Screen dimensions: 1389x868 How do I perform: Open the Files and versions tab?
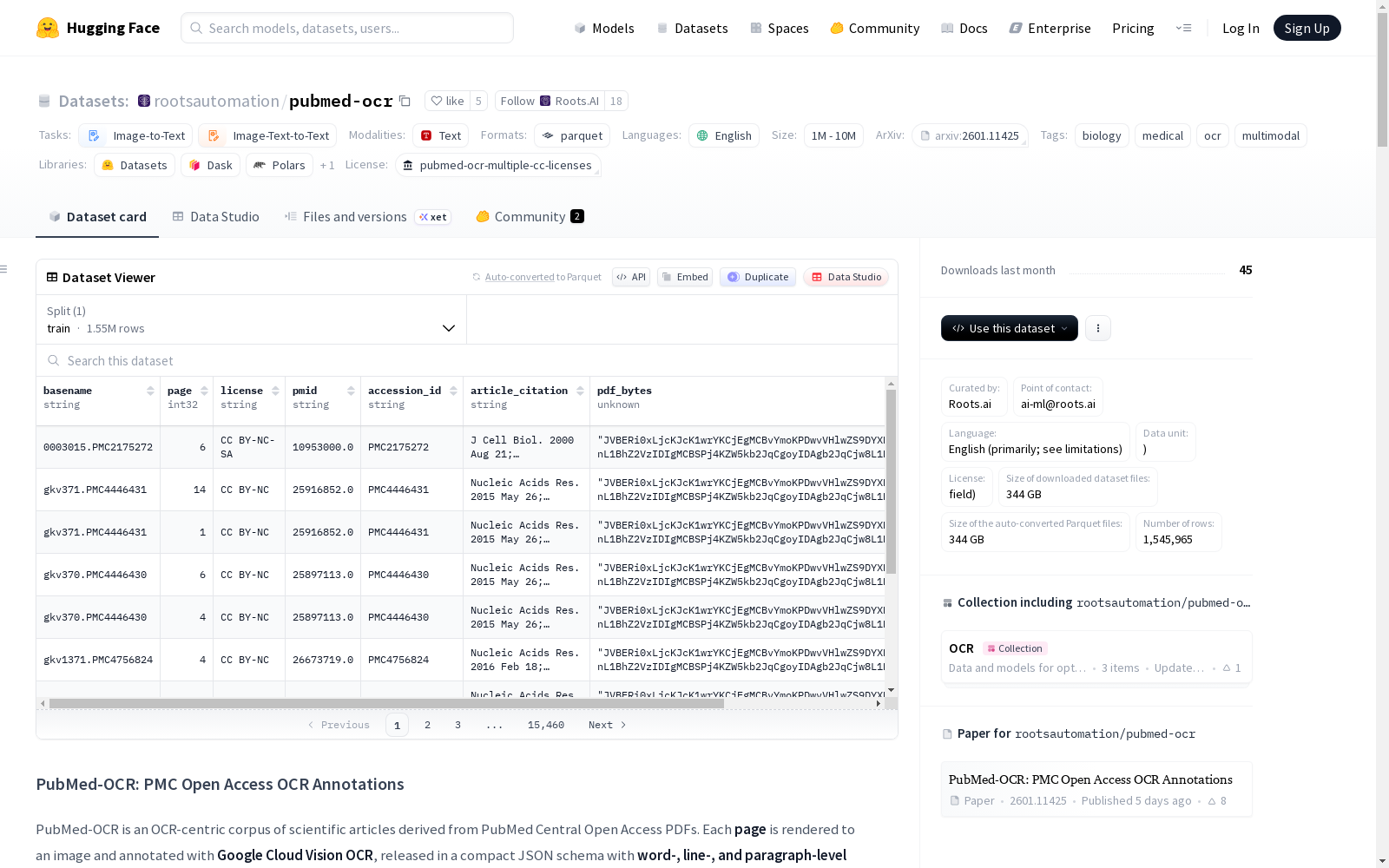(367, 217)
